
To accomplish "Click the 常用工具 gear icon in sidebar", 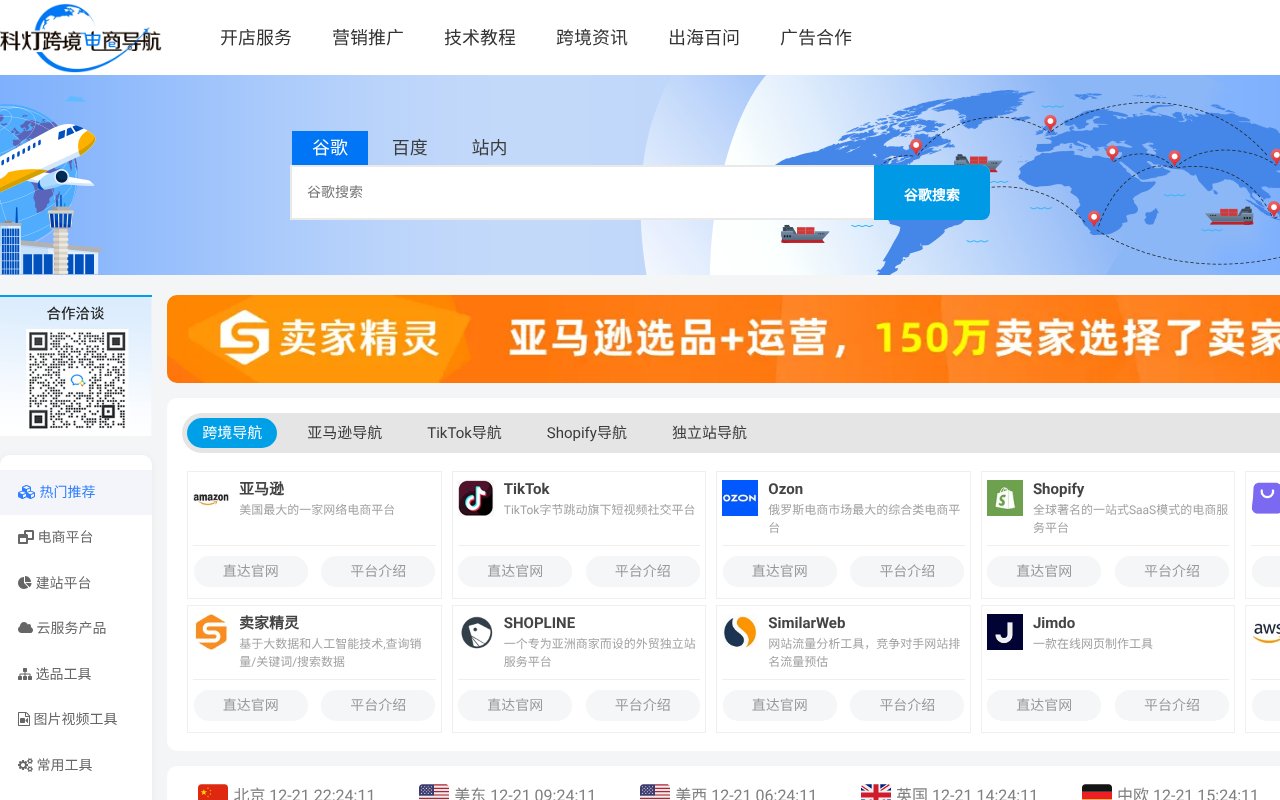I will click(25, 764).
